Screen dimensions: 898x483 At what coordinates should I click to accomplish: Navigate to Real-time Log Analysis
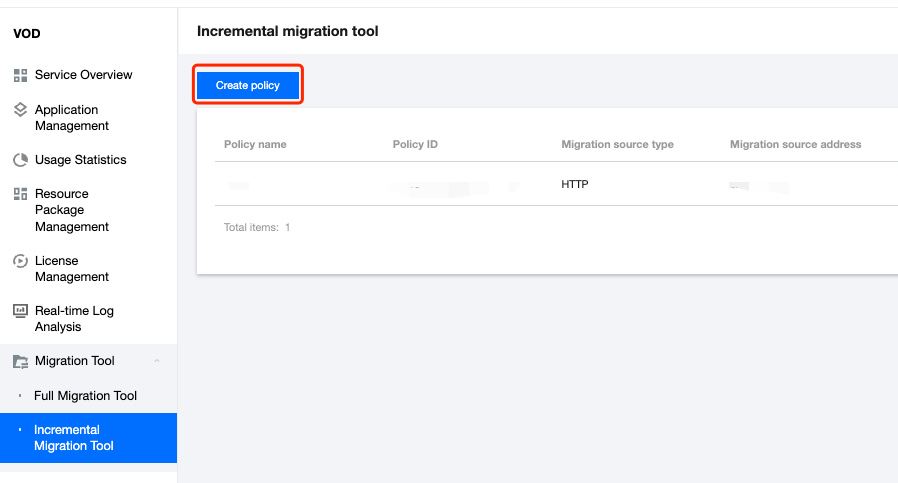(74, 319)
